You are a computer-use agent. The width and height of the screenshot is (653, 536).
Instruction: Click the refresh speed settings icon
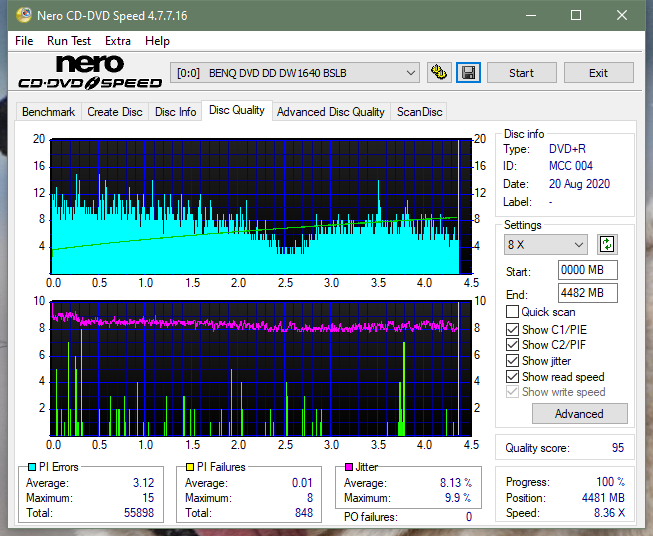click(x=607, y=244)
